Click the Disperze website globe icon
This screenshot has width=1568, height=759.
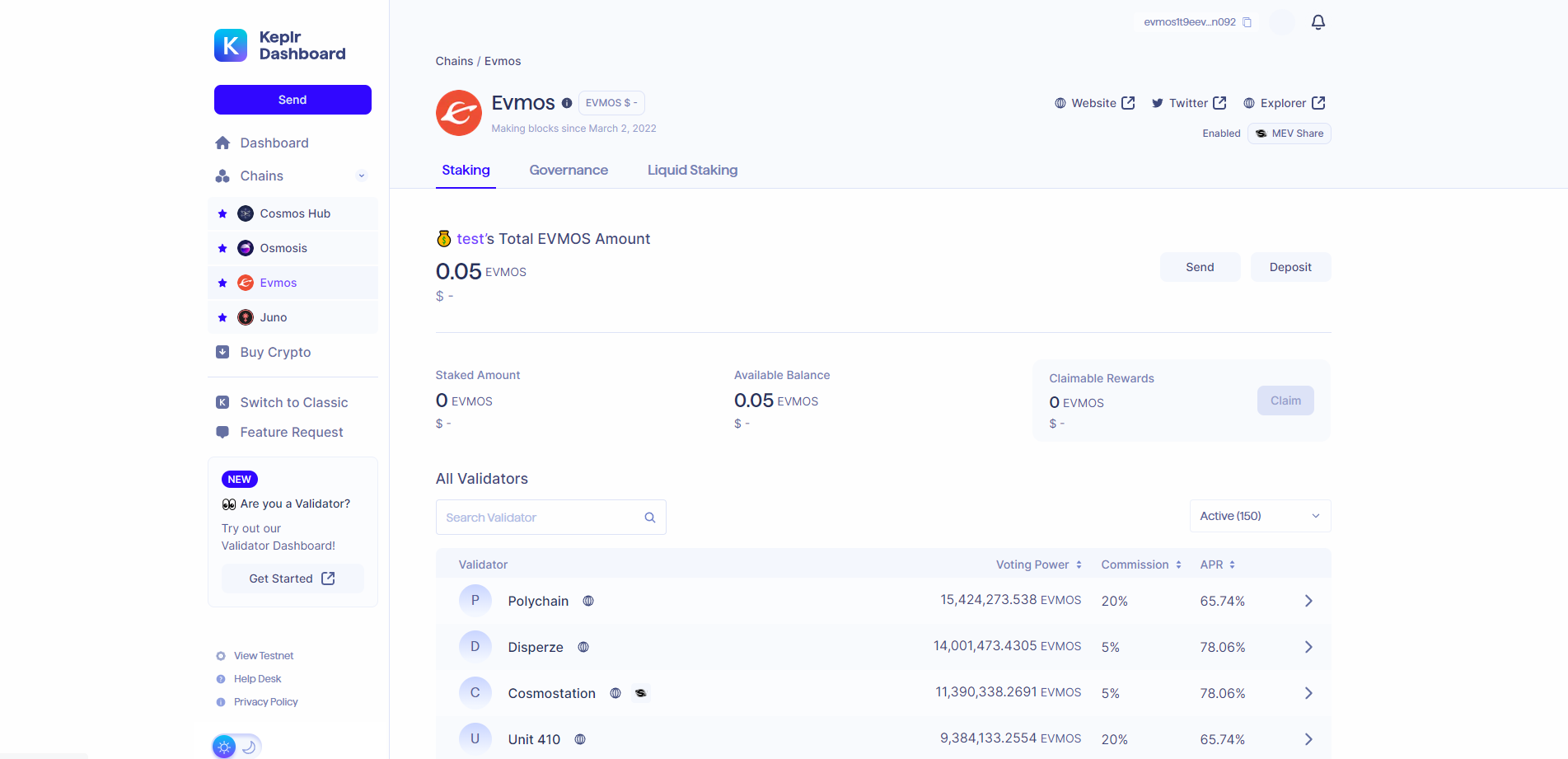[x=583, y=647]
